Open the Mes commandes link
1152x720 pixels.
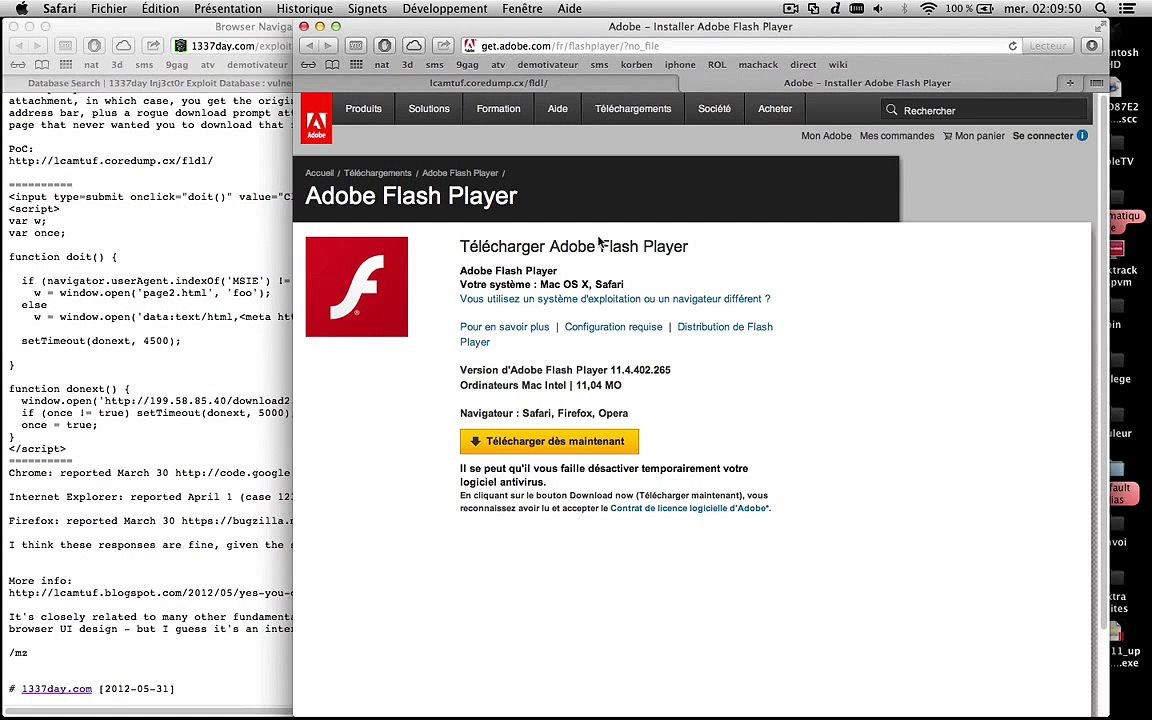pyautogui.click(x=897, y=136)
